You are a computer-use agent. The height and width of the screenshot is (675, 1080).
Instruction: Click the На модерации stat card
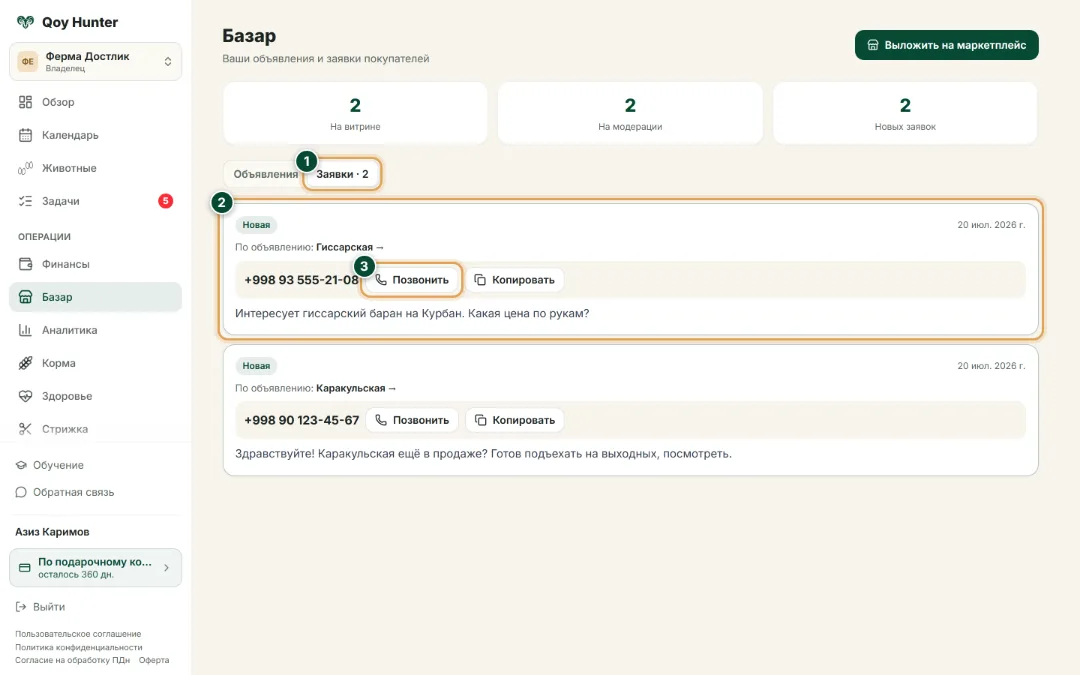[630, 113]
